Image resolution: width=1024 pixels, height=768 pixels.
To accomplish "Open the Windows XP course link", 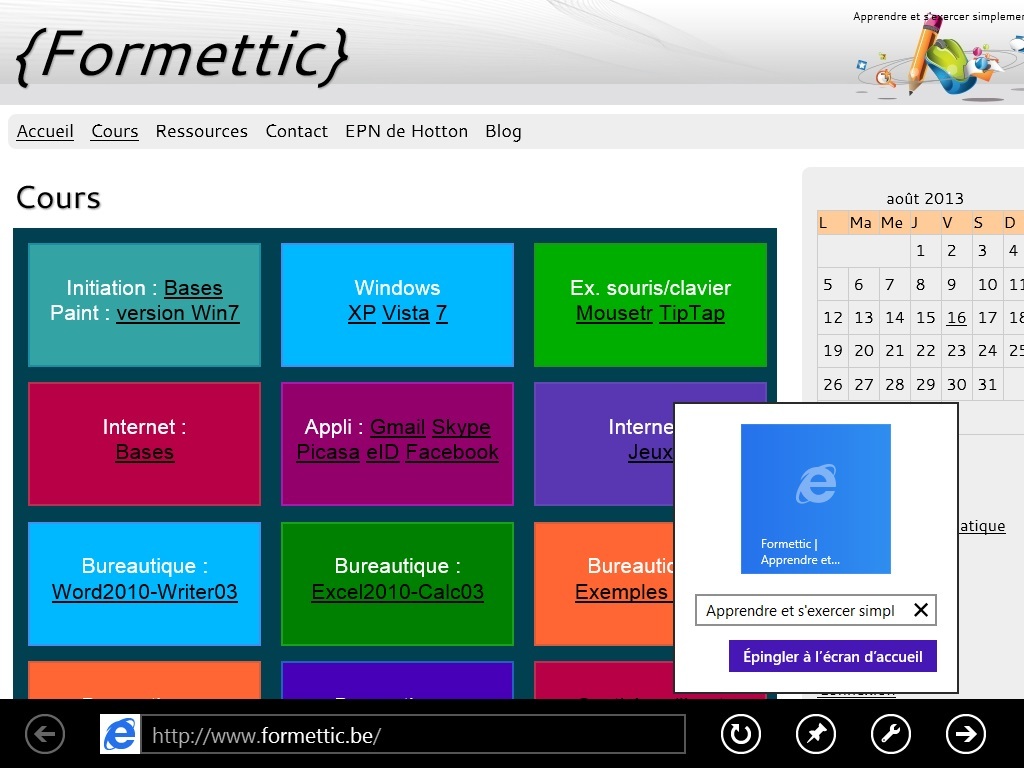I will pyautogui.click(x=362, y=313).
